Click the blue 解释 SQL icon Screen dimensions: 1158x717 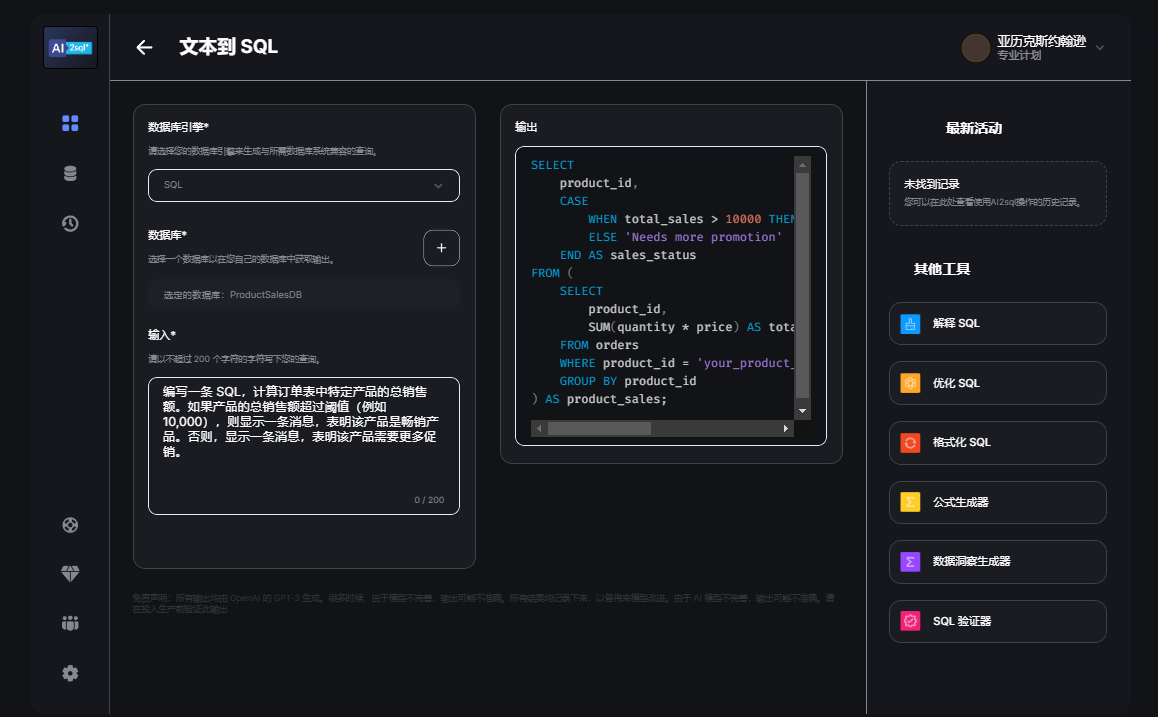click(911, 323)
